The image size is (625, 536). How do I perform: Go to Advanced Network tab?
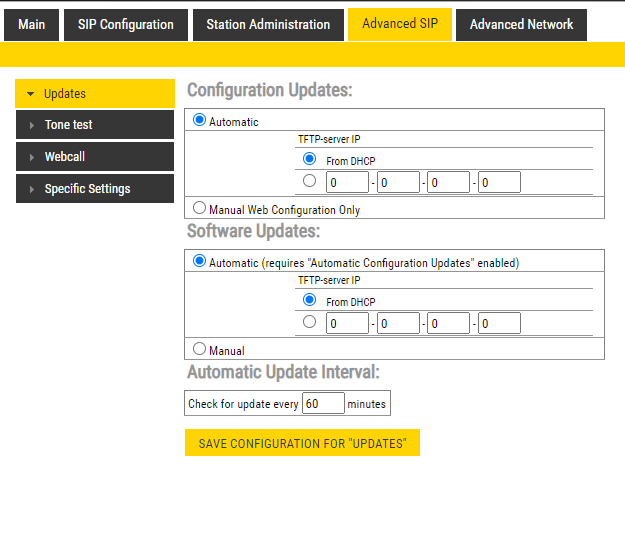(x=521, y=25)
